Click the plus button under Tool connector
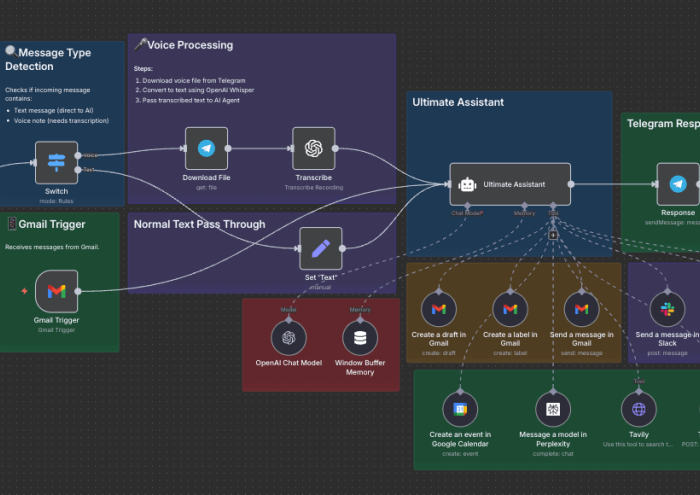 [553, 235]
